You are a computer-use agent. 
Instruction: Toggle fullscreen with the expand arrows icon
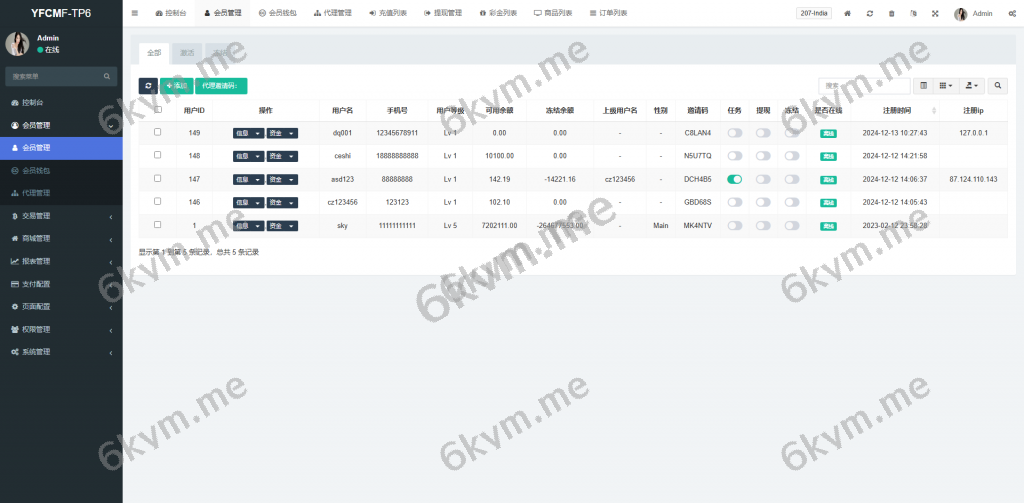point(935,13)
